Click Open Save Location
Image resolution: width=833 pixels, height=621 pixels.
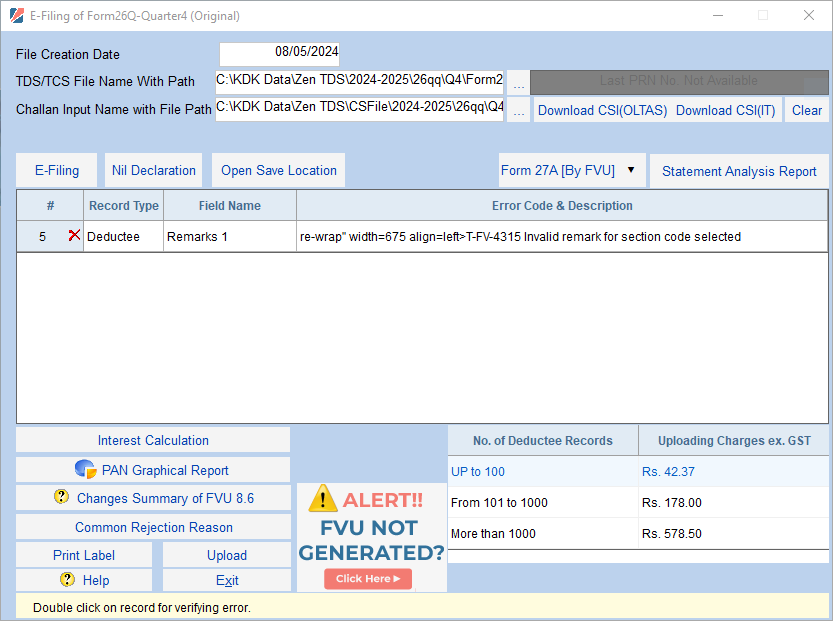click(278, 171)
